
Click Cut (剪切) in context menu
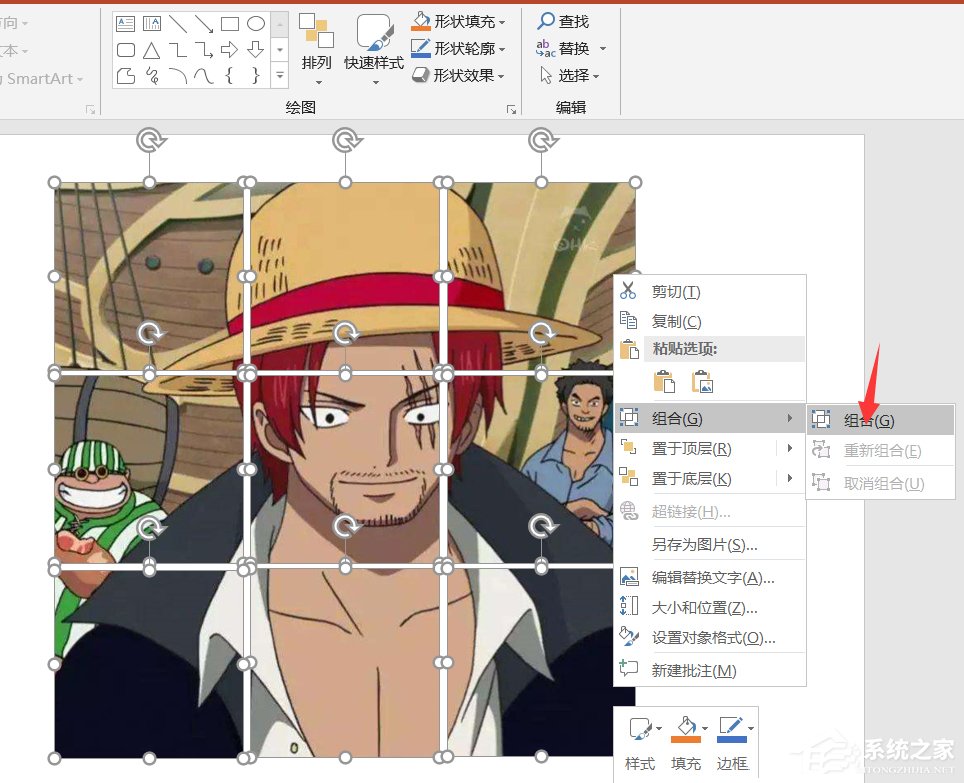676,291
